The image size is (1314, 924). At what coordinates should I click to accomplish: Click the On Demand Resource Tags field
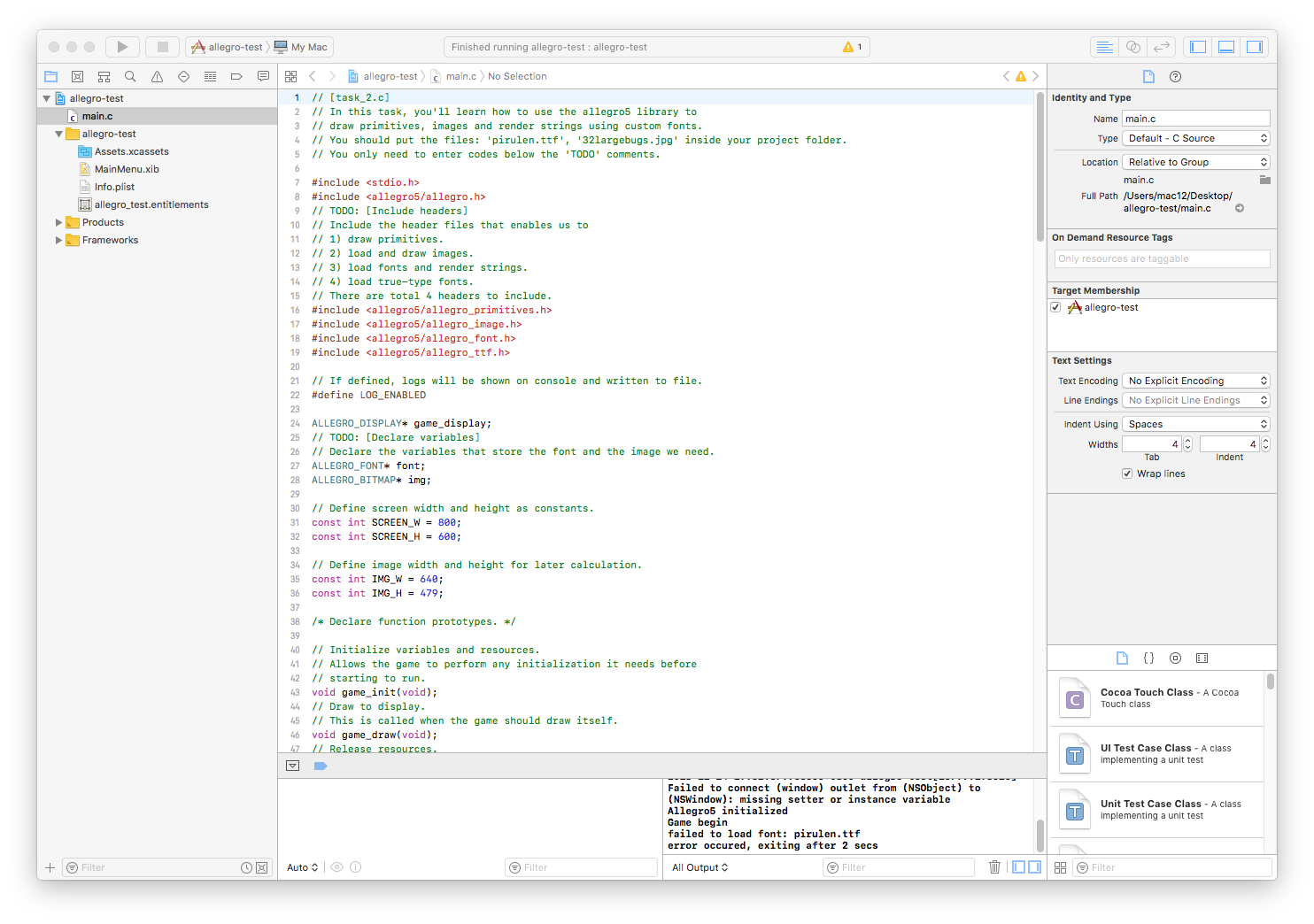click(x=1162, y=258)
